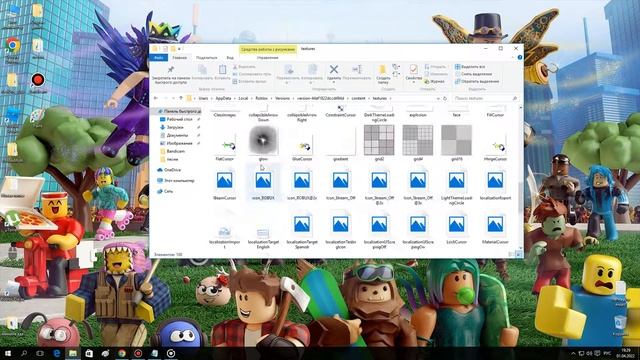Switch to large icons view in status bar

click(x=518, y=254)
